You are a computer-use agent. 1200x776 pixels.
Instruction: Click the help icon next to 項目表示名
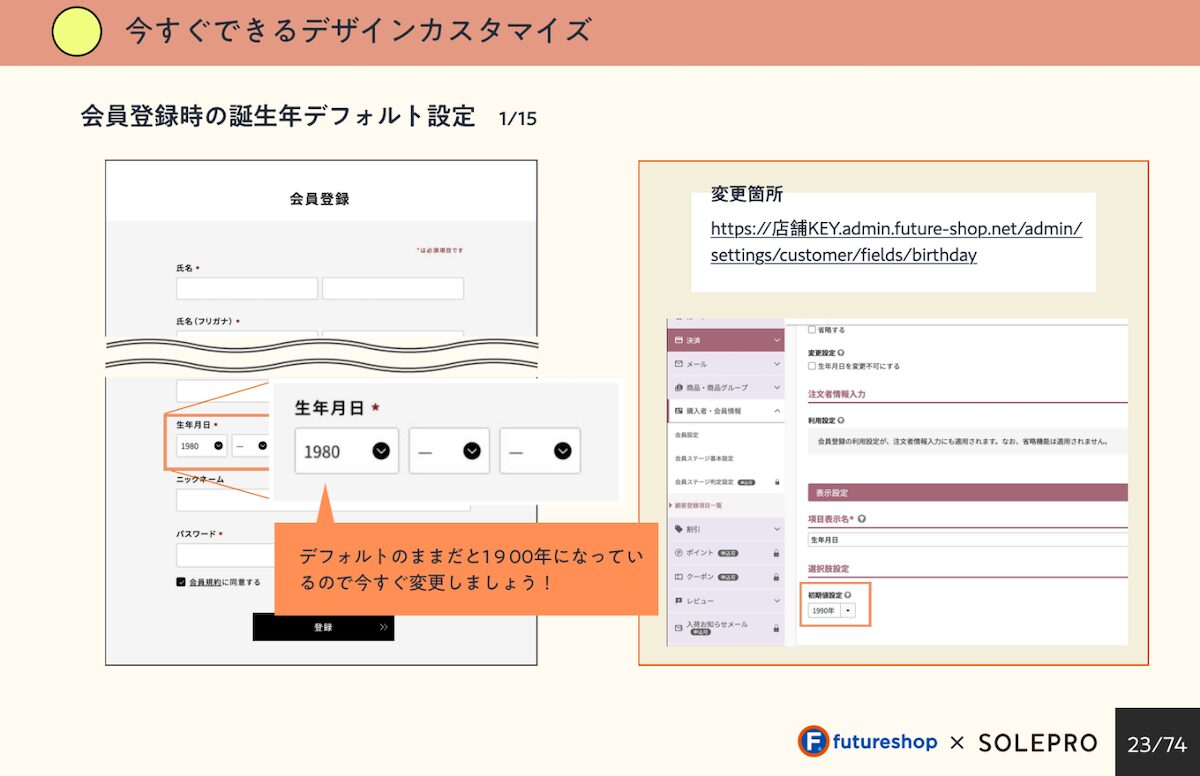coord(862,519)
